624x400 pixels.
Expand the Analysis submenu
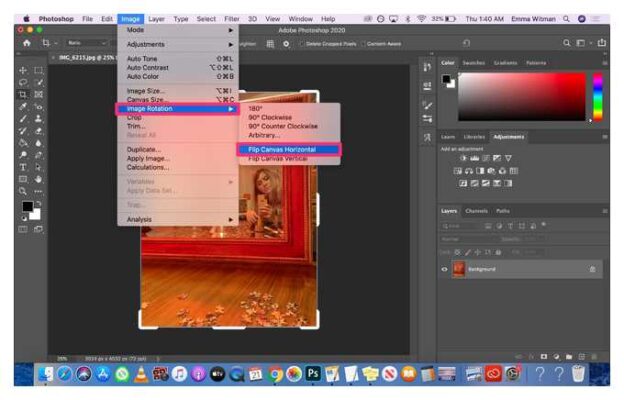178,220
